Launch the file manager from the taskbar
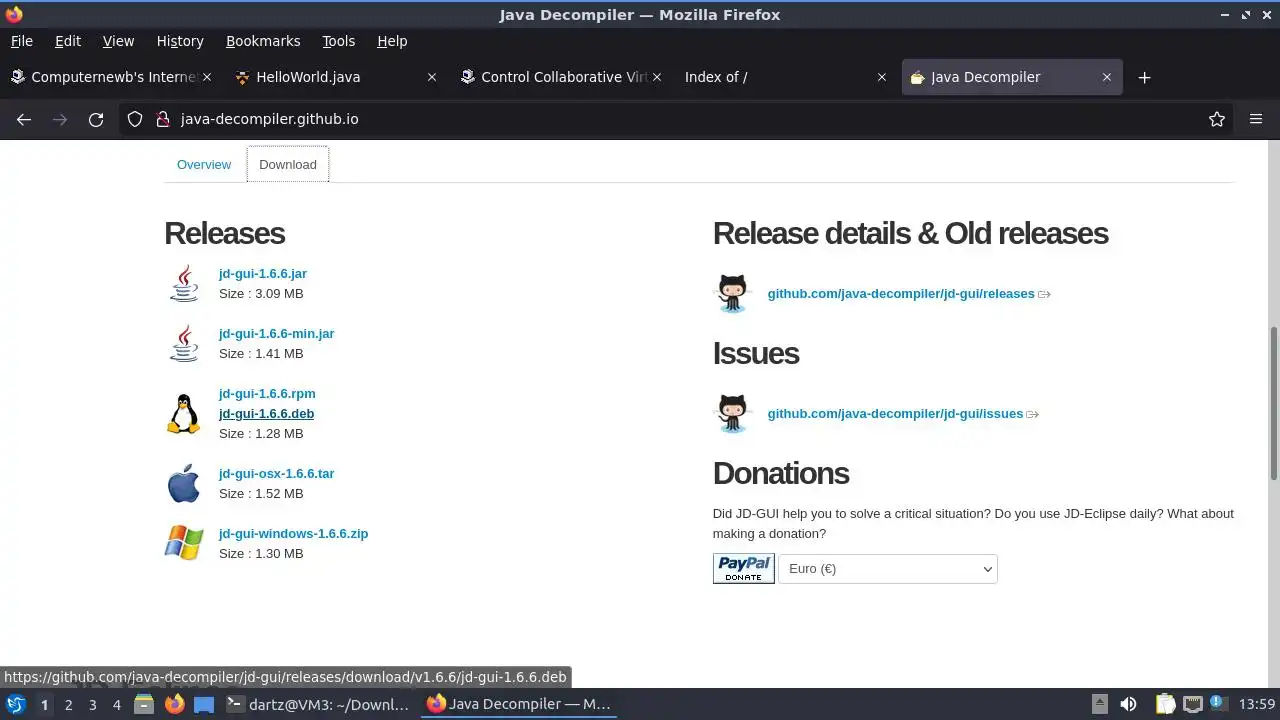The image size is (1280, 720). click(144, 704)
